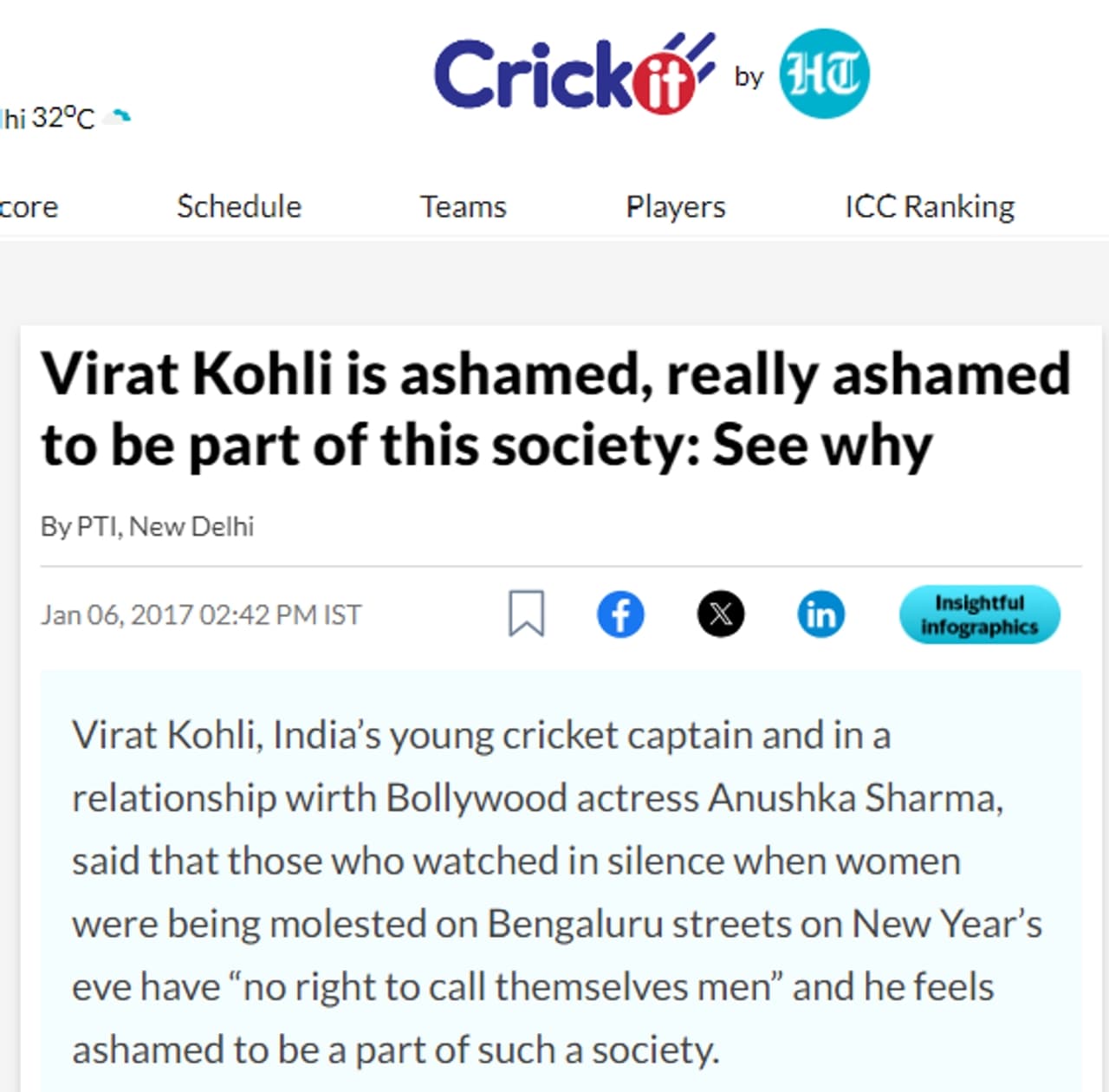Click the 32°C temperature reading
The height and width of the screenshot is (1092, 1109).
point(62,117)
